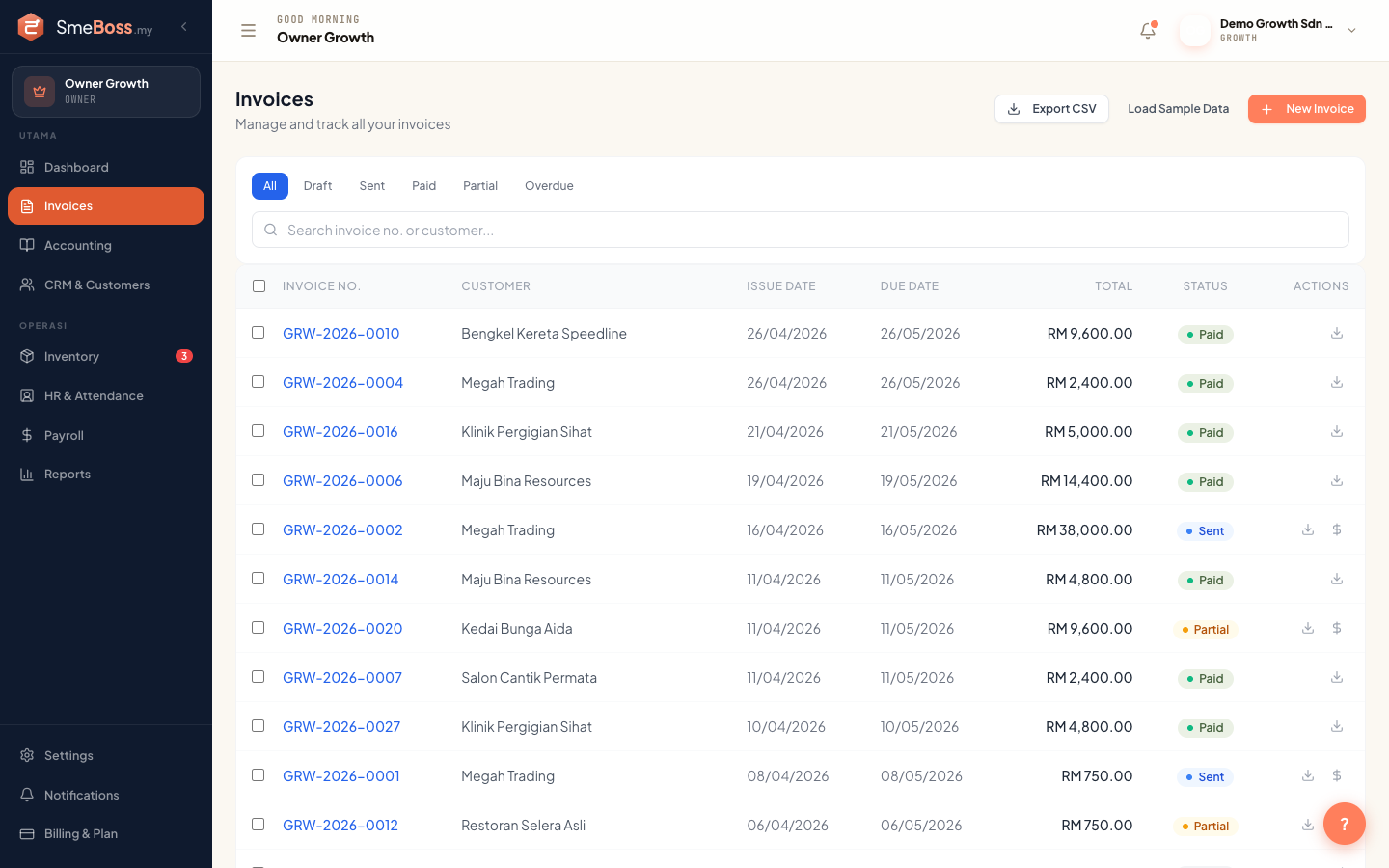Collapse the sidebar with the chevron arrow
Screen dimensions: 1389x868
coord(184,27)
